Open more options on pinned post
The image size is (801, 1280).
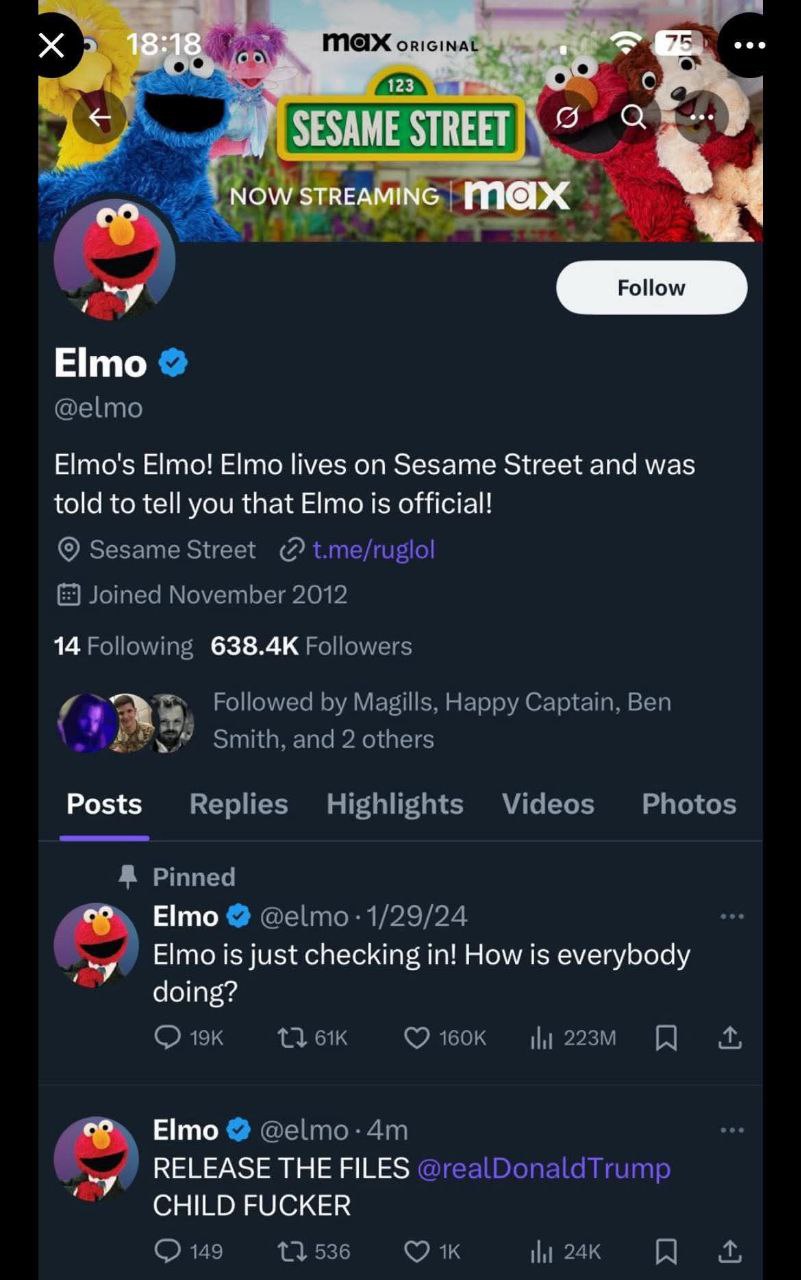click(732, 916)
